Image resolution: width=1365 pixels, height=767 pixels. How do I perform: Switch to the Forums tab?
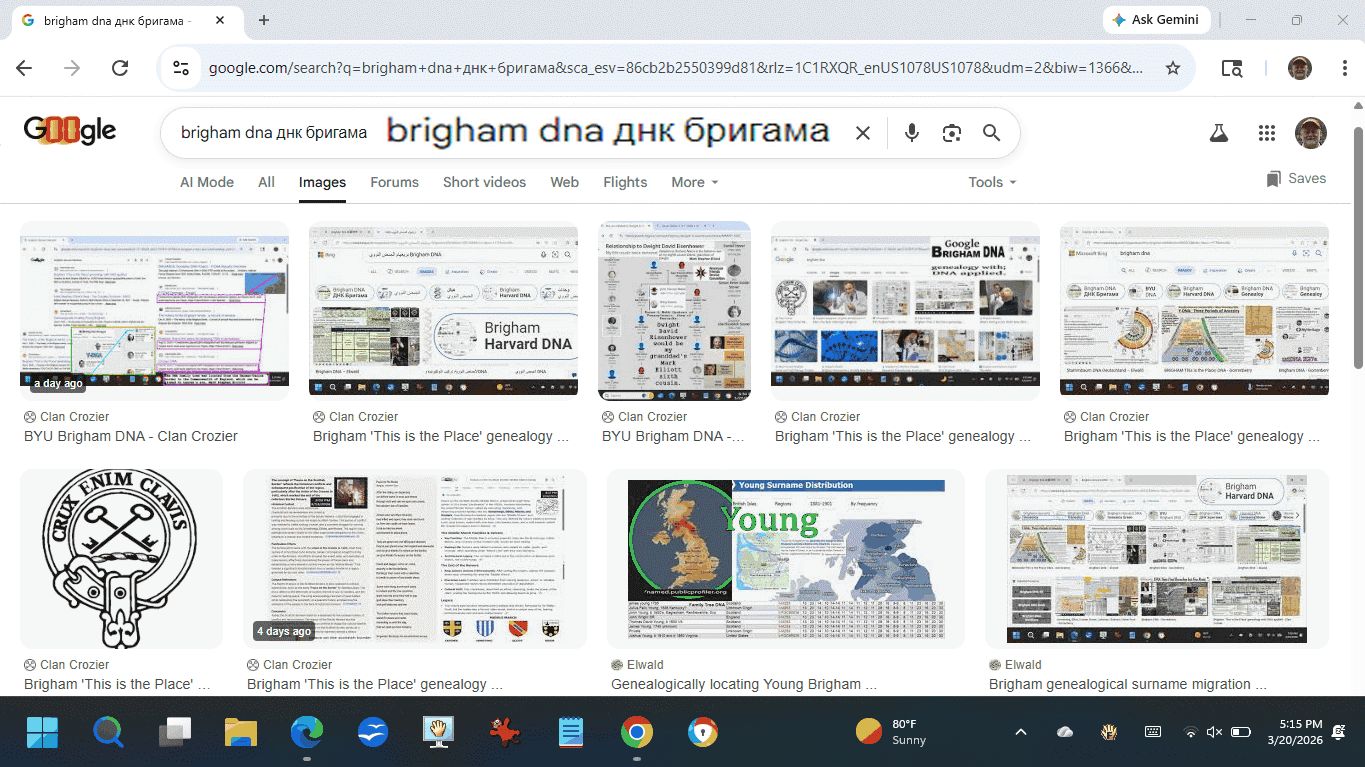(x=394, y=182)
